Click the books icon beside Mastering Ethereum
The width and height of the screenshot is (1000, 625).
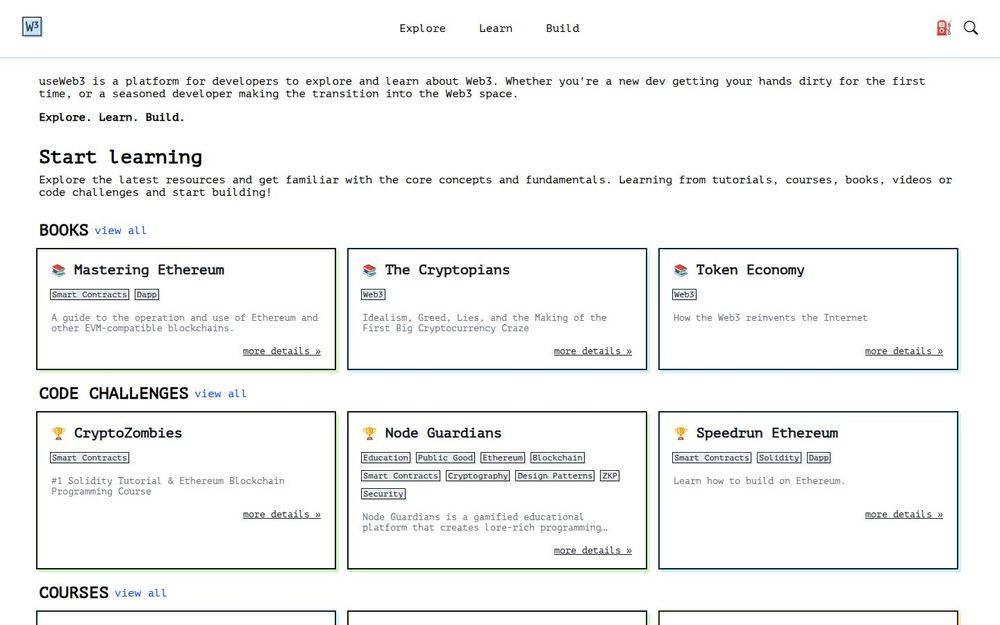(x=59, y=270)
